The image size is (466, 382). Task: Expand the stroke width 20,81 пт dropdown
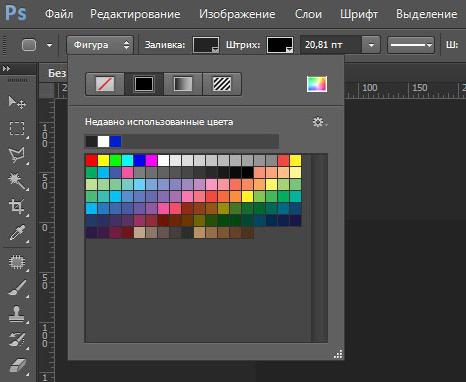pos(371,45)
